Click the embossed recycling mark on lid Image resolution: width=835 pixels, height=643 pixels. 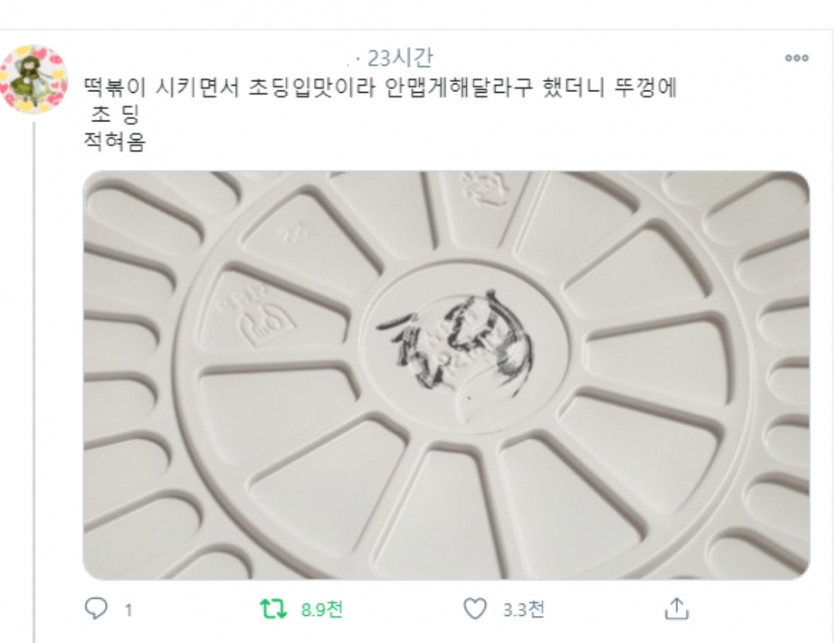point(264,318)
